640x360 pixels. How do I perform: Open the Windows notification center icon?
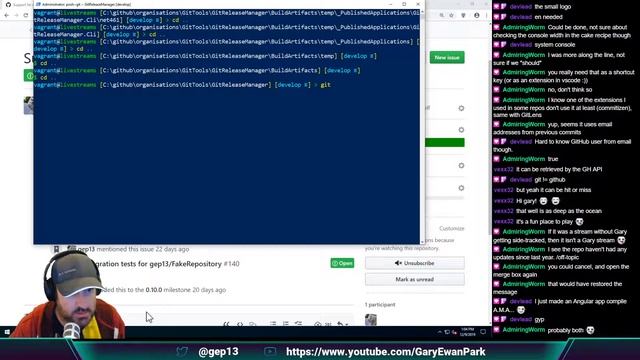[x=483, y=332]
